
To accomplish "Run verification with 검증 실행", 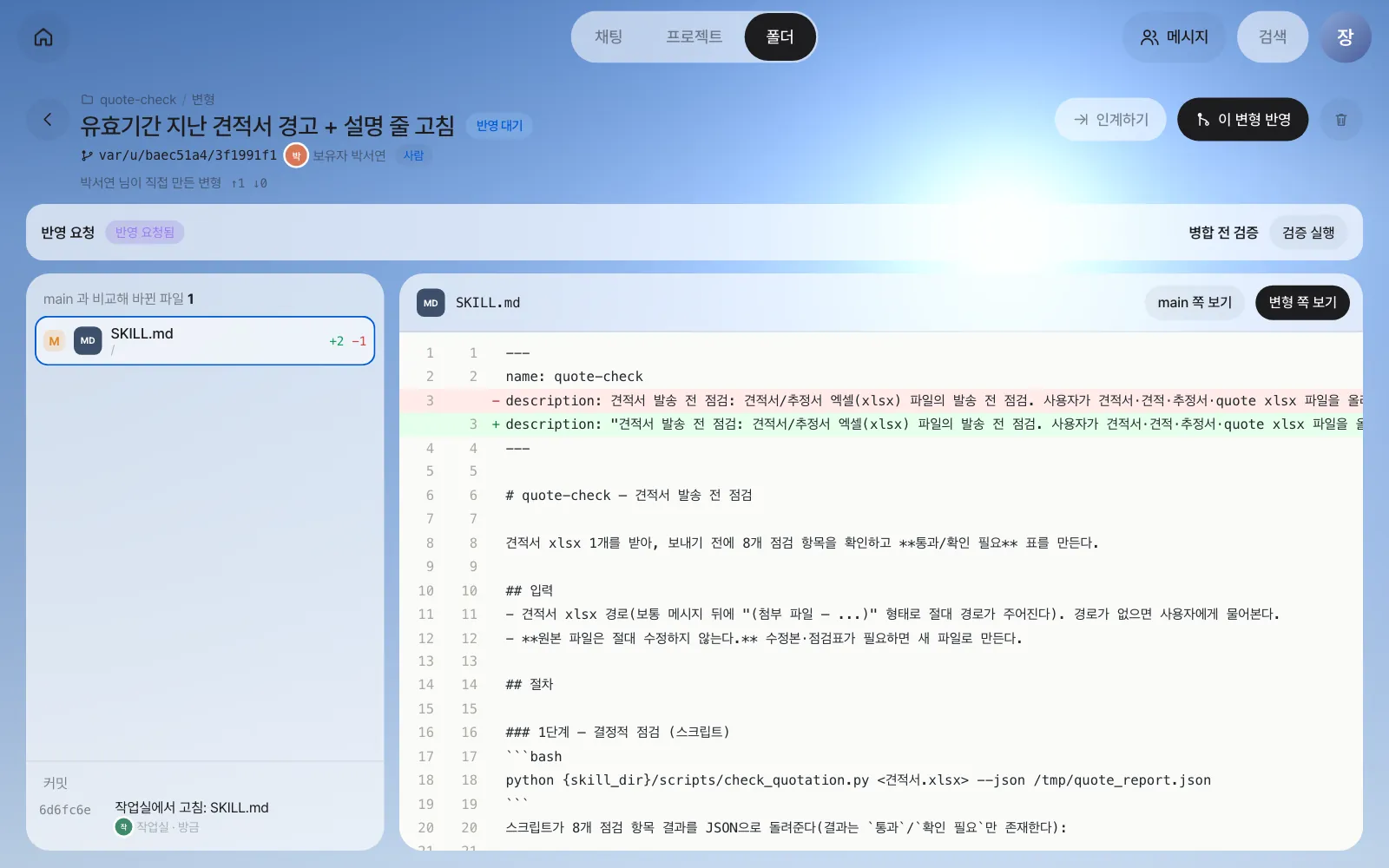I will click(x=1308, y=233).
